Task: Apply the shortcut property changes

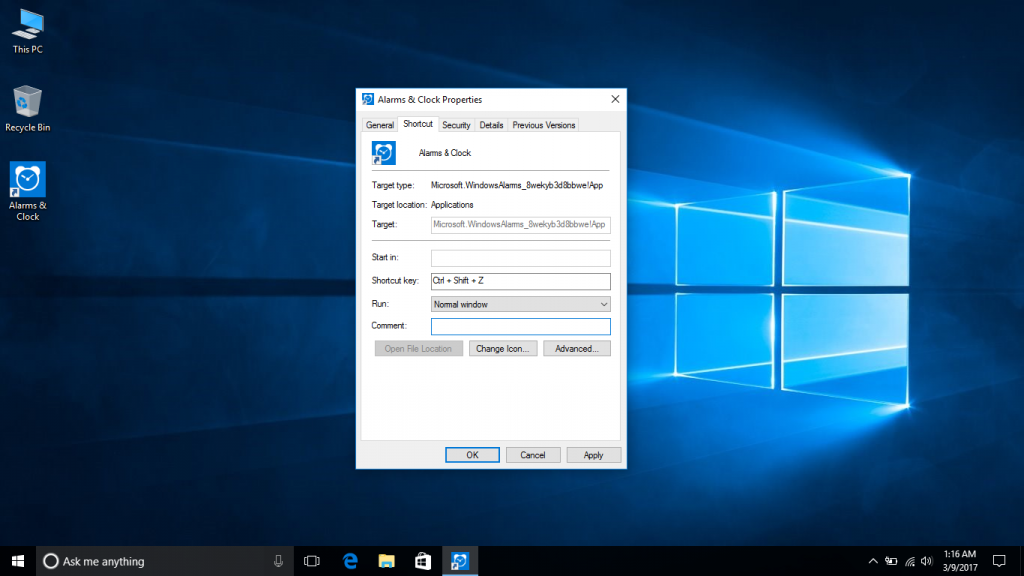Action: [x=594, y=454]
